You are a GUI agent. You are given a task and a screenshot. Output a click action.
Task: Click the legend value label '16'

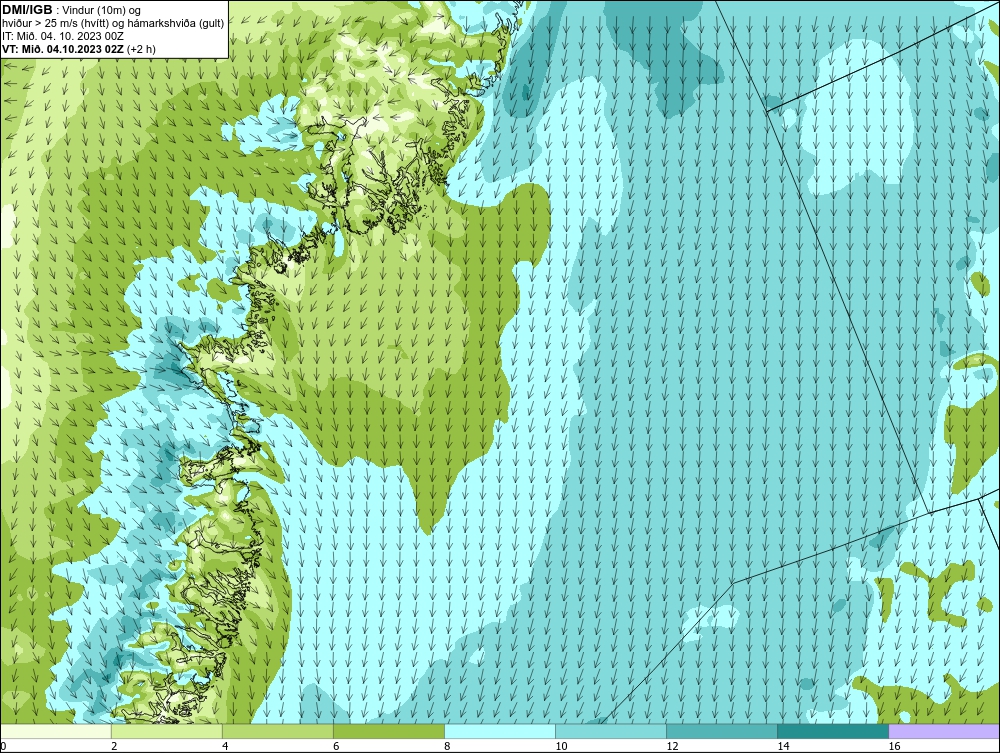point(894,746)
